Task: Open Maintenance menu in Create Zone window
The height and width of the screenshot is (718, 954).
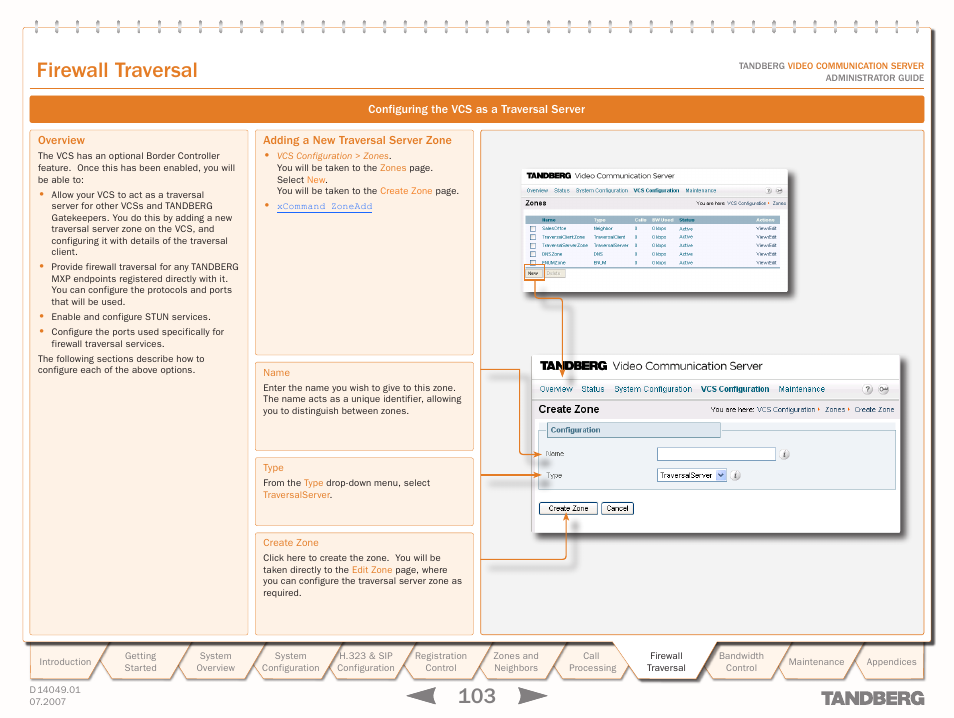Action: point(802,389)
